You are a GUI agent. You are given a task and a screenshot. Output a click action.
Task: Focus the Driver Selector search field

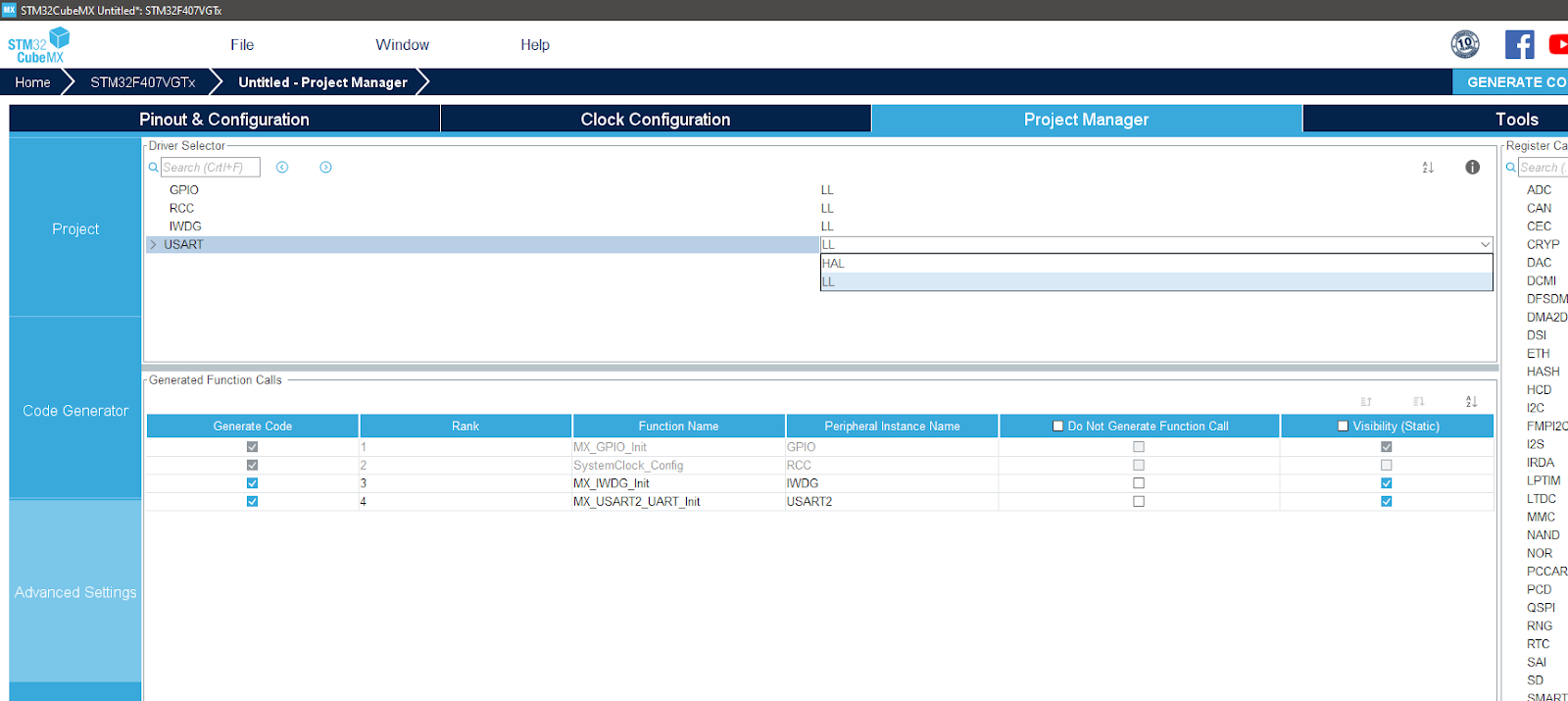(x=210, y=168)
